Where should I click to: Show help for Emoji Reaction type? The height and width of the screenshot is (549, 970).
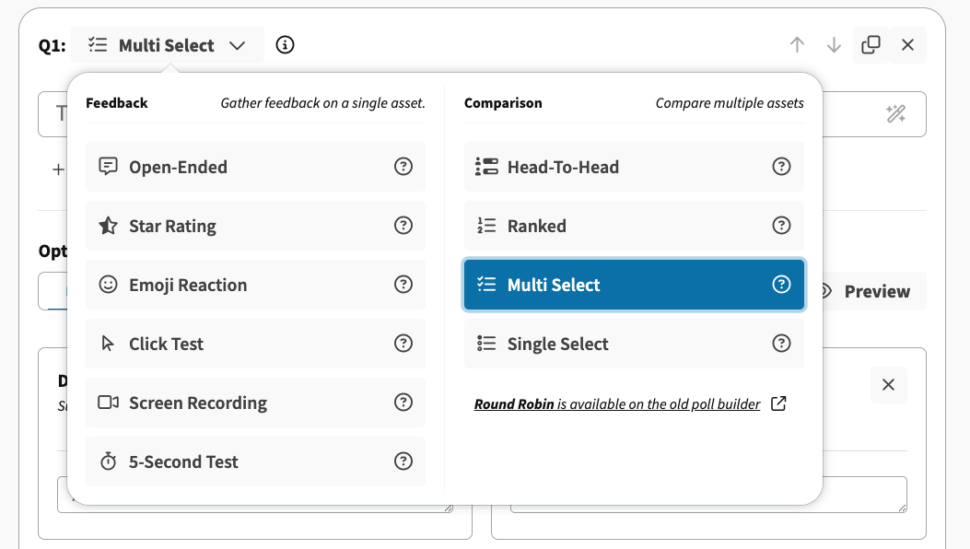(x=403, y=285)
